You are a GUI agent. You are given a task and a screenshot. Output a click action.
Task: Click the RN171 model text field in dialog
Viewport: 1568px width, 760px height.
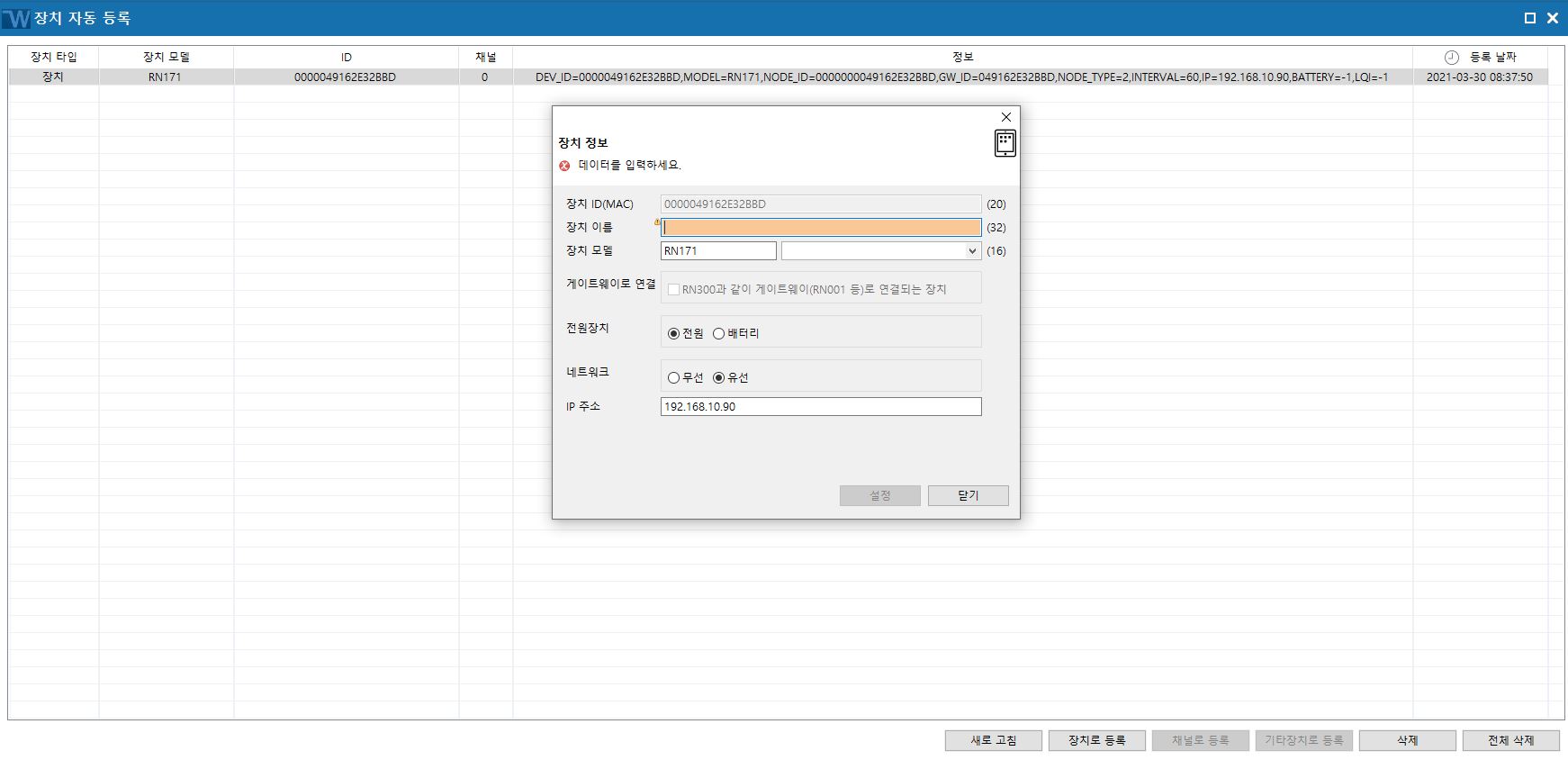tap(718, 251)
